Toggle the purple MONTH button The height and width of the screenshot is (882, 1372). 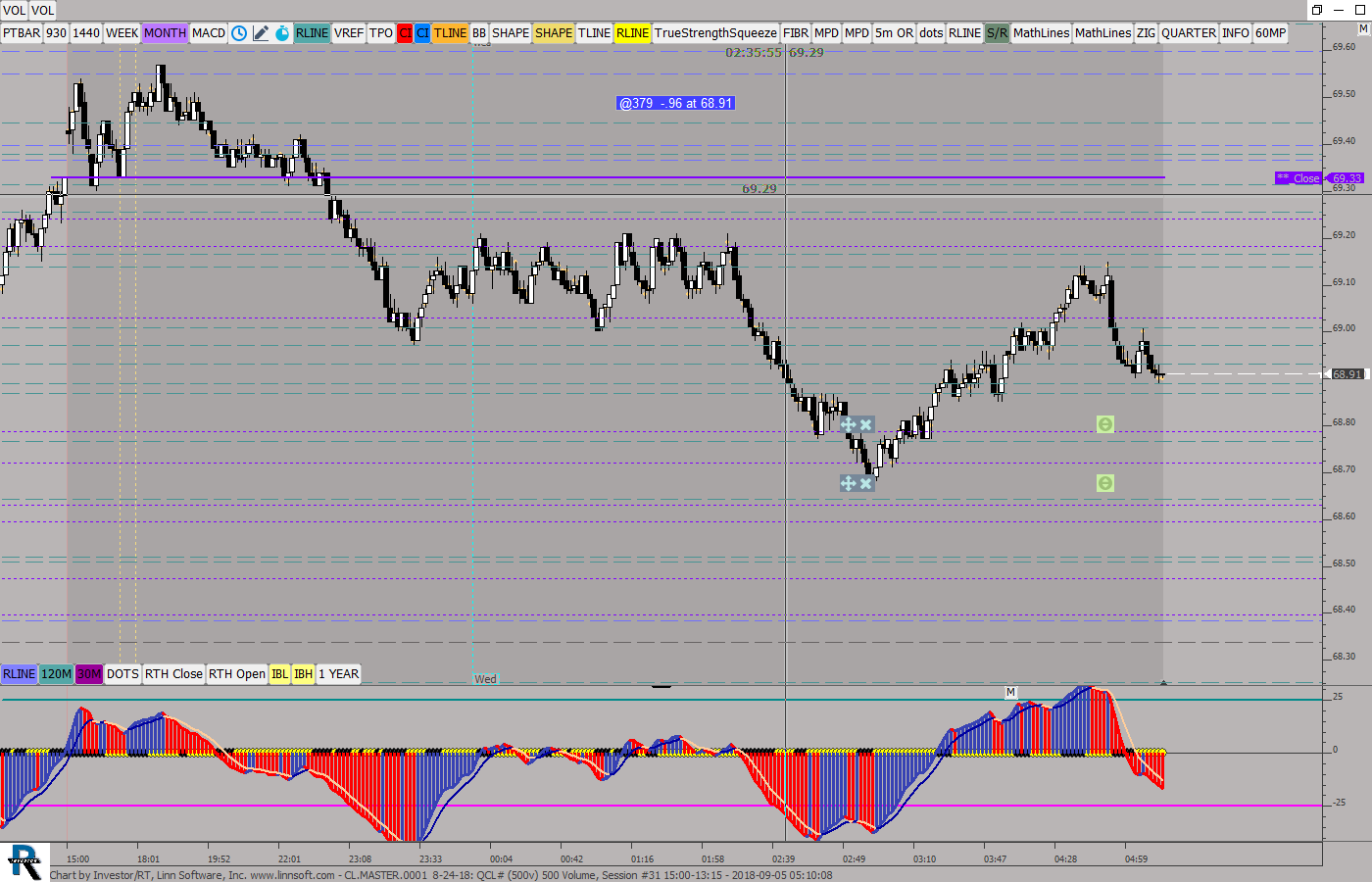[165, 32]
